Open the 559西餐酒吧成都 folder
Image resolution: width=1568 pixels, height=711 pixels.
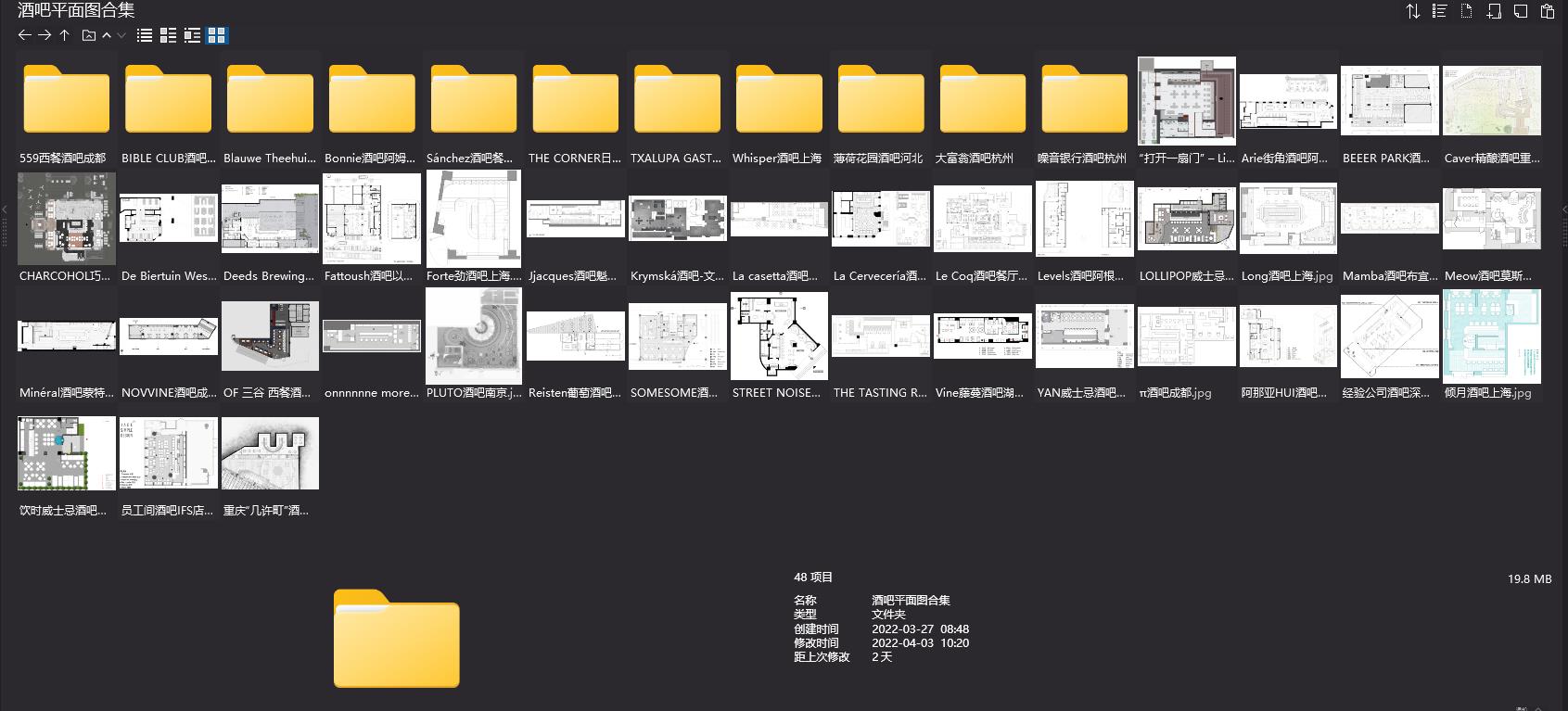coord(66,99)
